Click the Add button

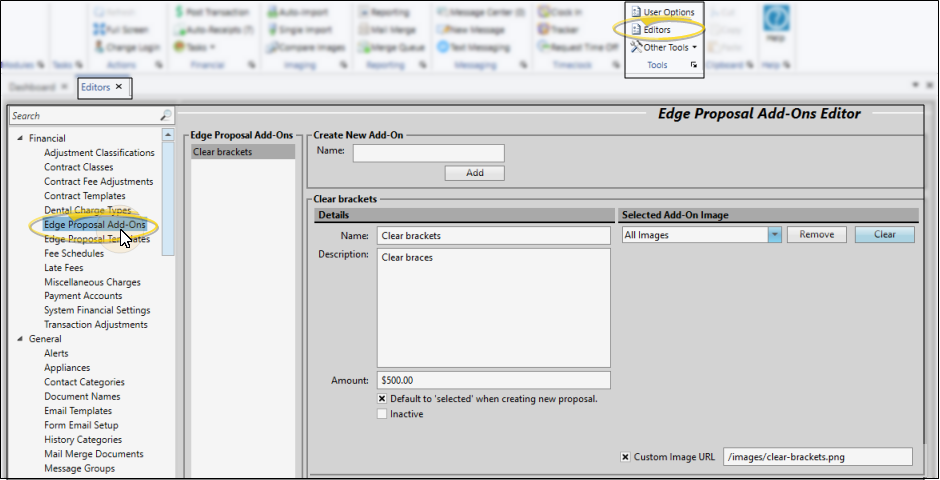[x=475, y=173]
